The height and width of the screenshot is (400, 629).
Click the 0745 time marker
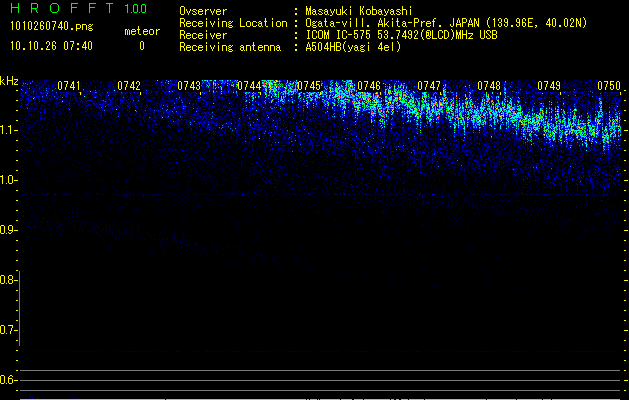pyautogui.click(x=309, y=86)
